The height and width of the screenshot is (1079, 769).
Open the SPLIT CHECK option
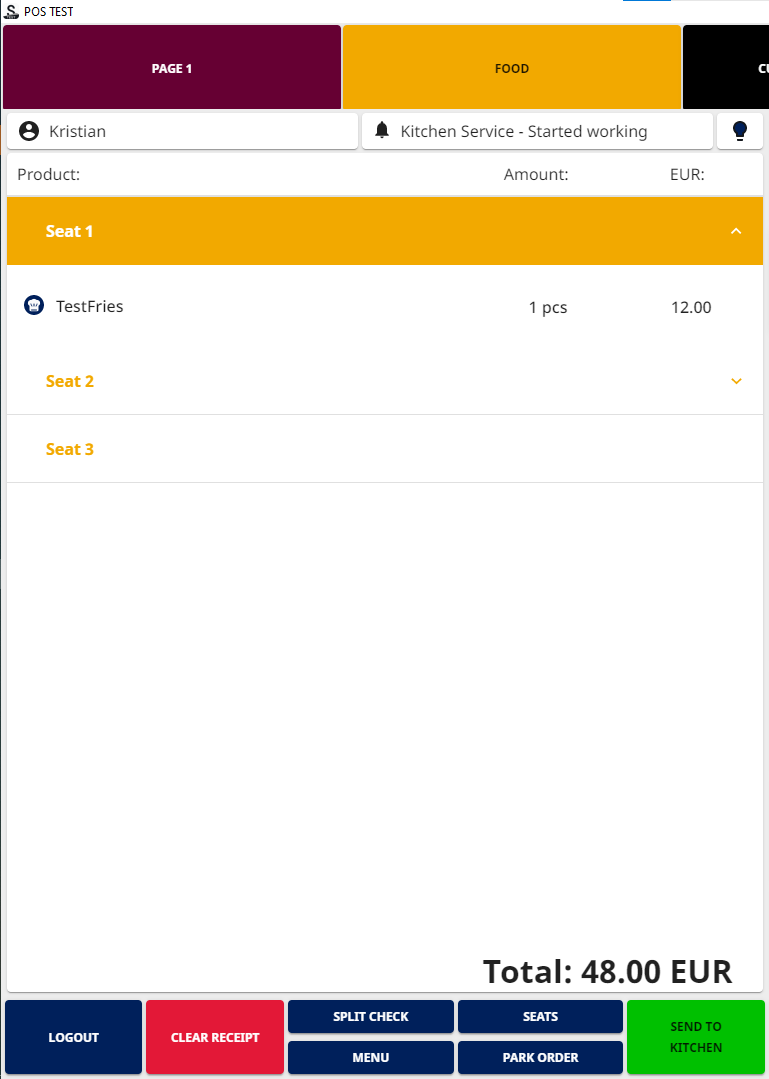[371, 1016]
